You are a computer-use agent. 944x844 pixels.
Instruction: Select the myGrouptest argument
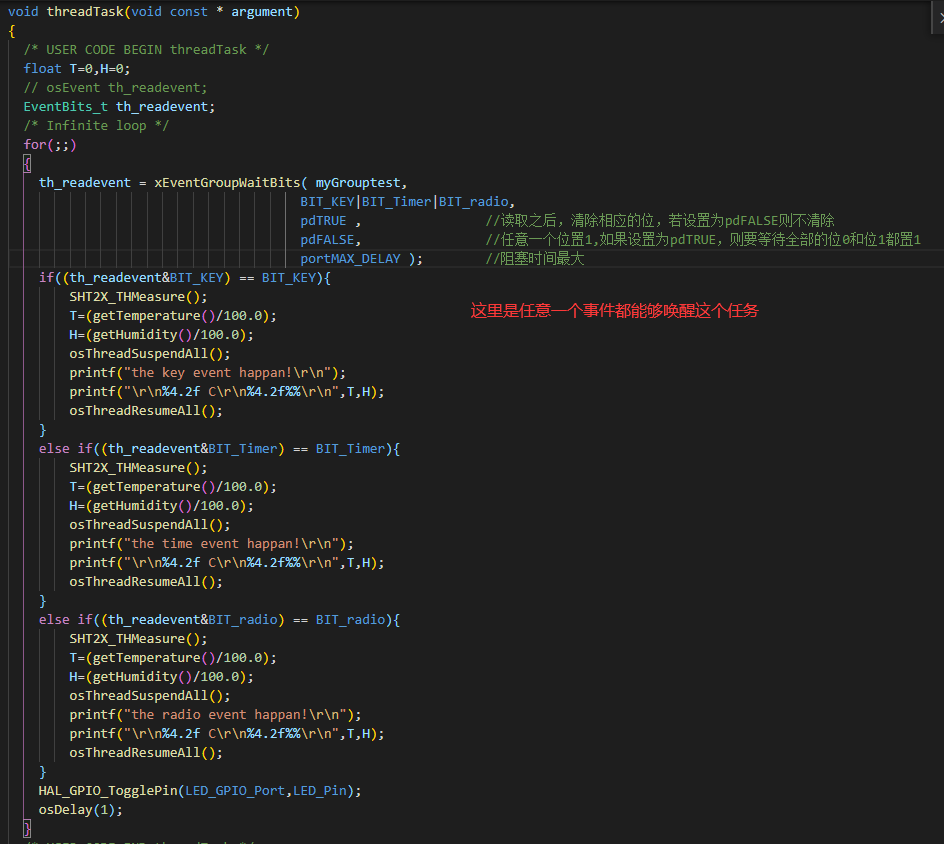tap(358, 182)
